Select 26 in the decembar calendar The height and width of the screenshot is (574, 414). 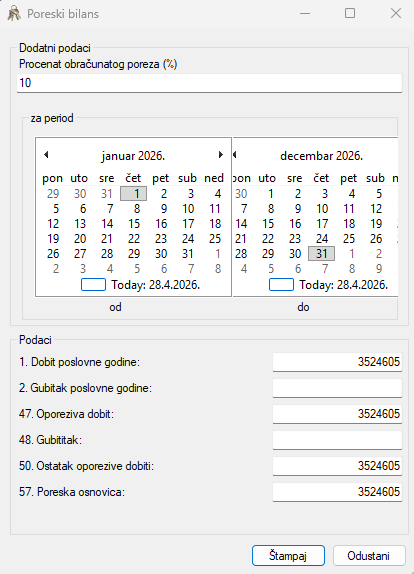(376, 239)
